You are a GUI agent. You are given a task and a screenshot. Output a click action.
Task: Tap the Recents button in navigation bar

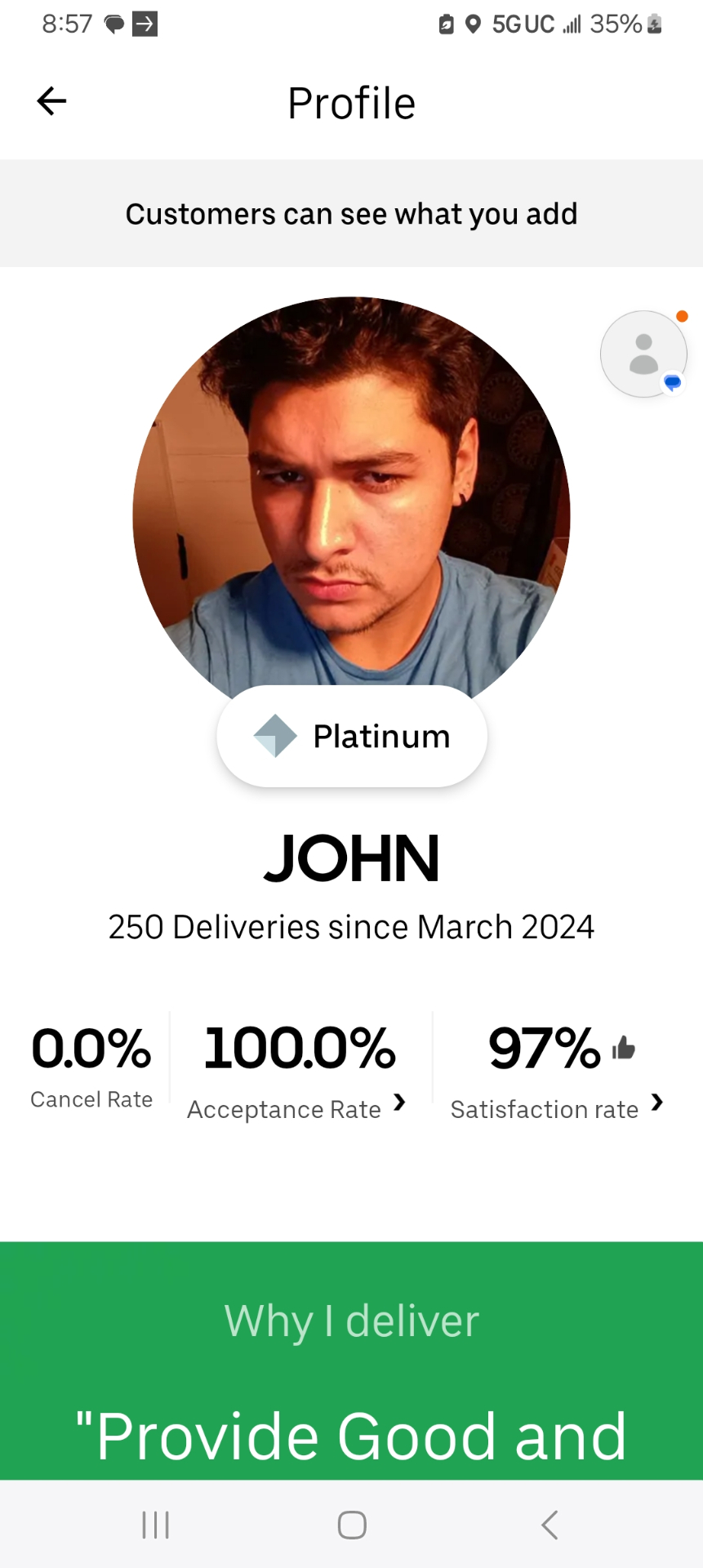tap(154, 1524)
